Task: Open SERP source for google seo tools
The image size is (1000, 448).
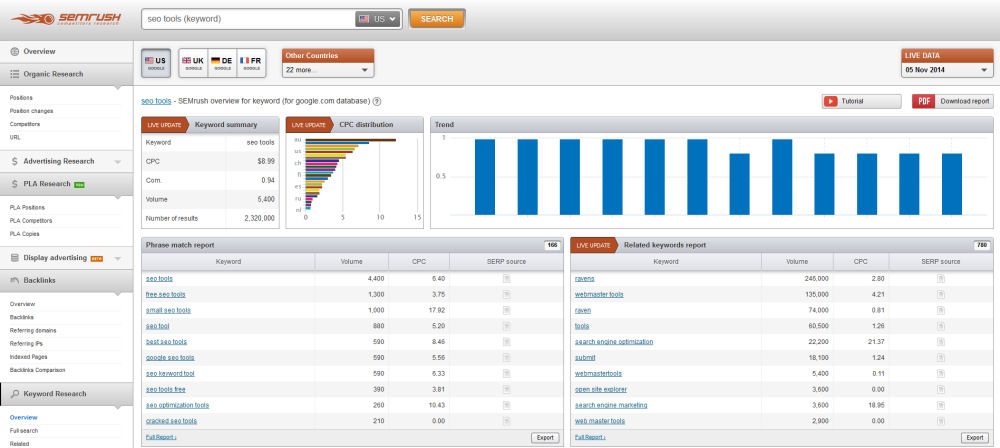Action: (x=506, y=358)
